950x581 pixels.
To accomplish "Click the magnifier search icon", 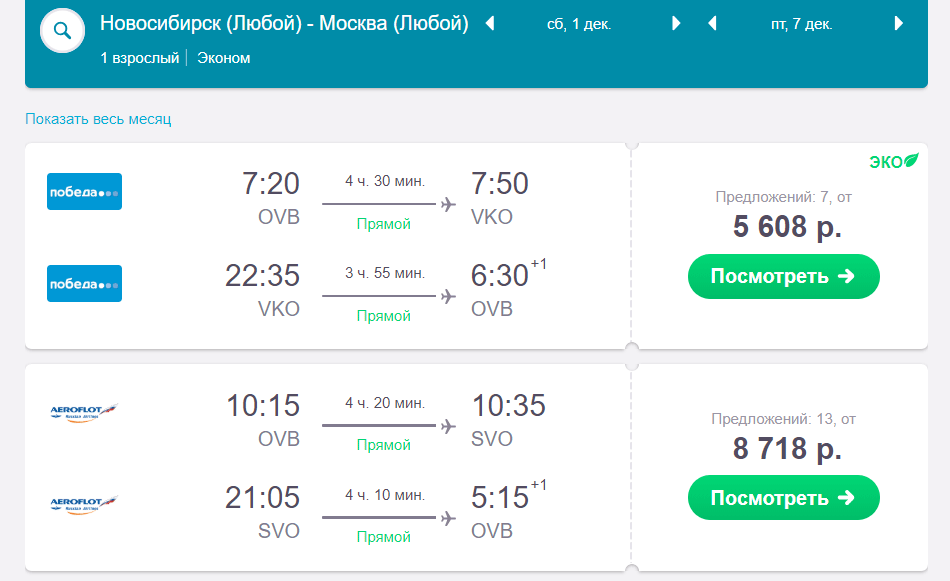I will point(62,30).
